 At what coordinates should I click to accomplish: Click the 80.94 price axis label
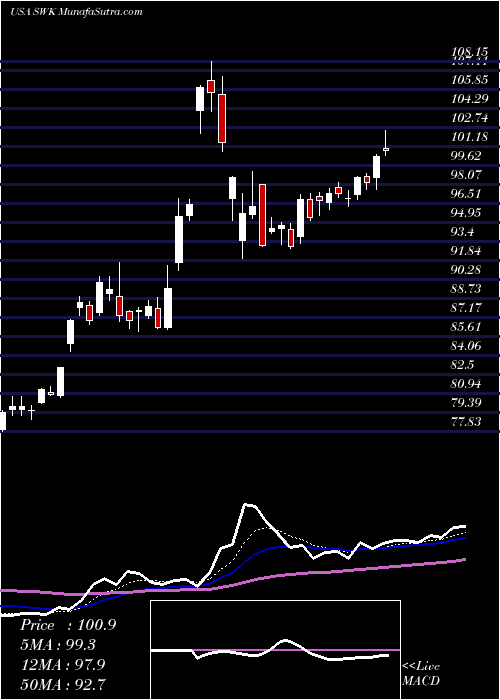[466, 383]
